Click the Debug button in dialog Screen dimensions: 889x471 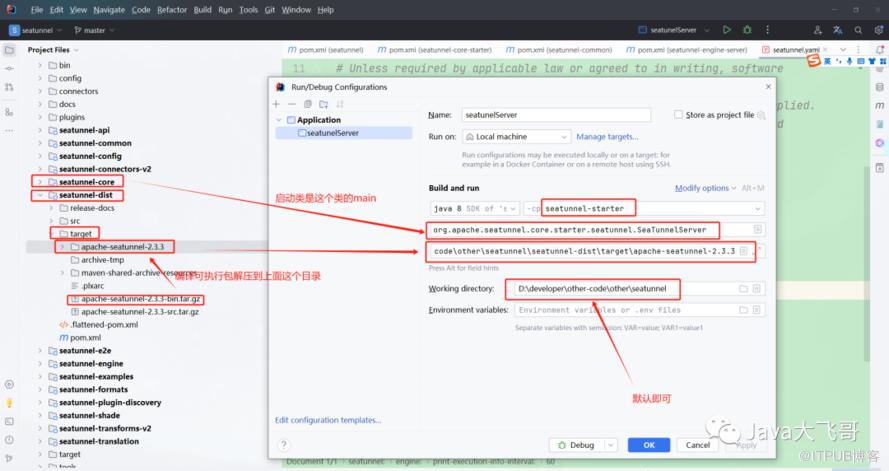click(577, 445)
